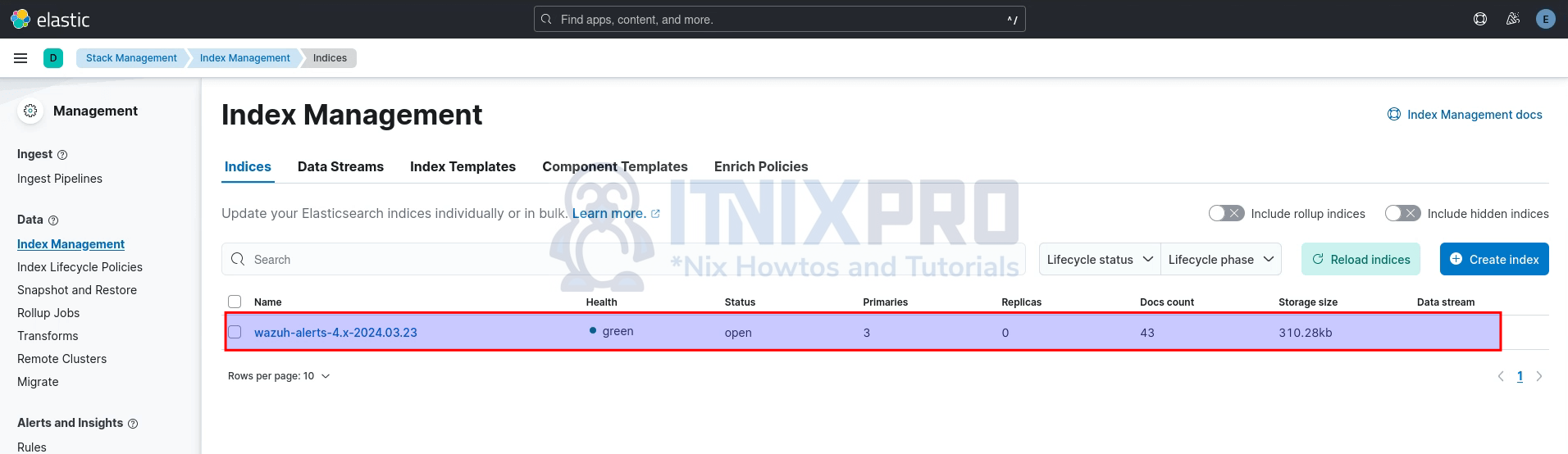1568x454 pixels.
Task: Click the Elastic logo in header
Action: [48, 19]
